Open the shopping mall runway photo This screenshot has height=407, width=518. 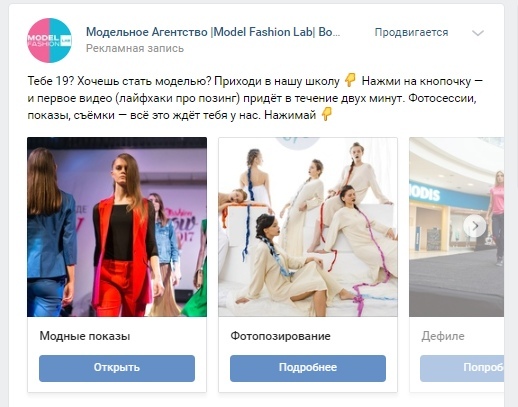pos(456,227)
